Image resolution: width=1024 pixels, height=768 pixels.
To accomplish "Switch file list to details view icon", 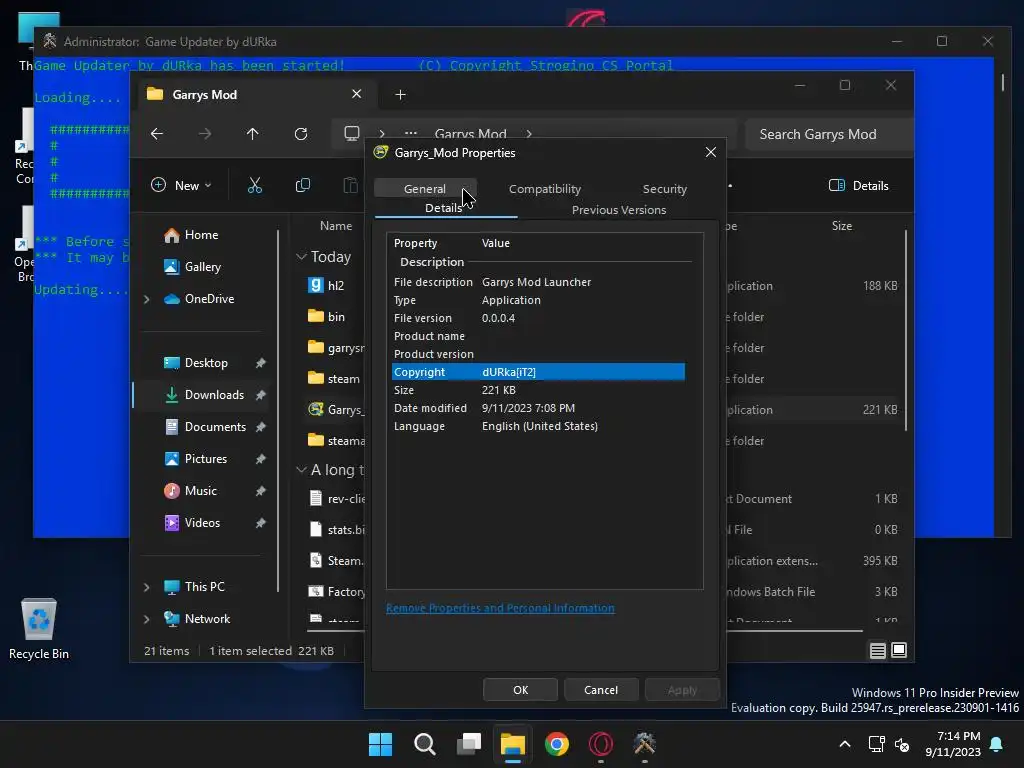I will [x=878, y=650].
